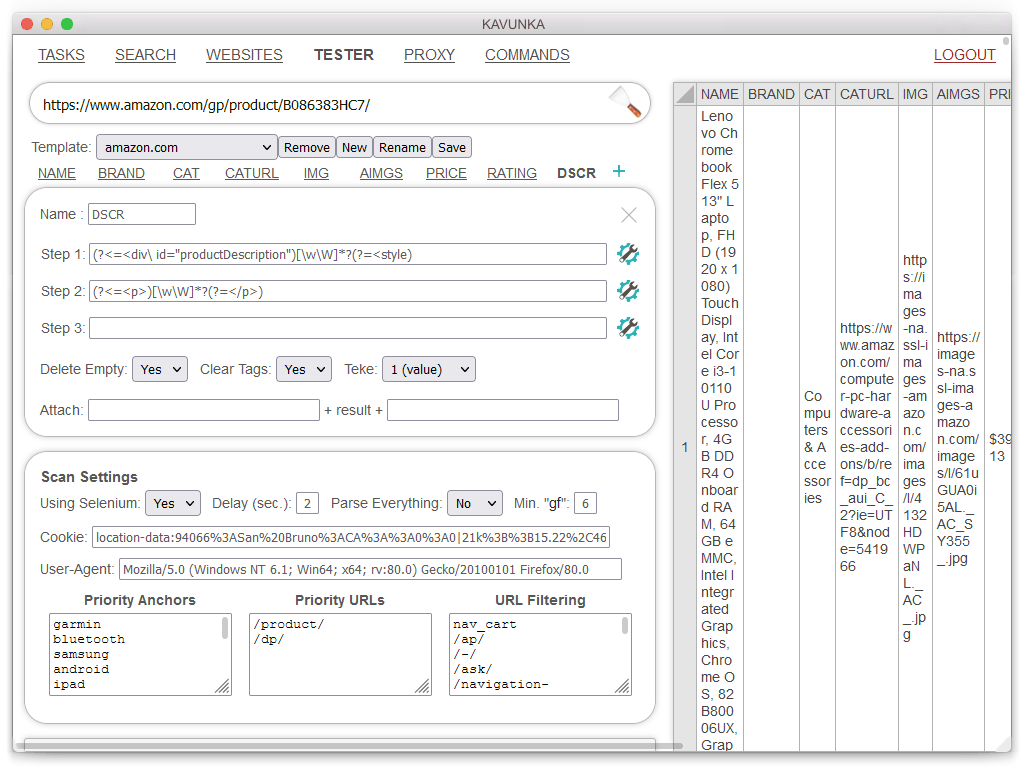Click the Priority Anchors list scrollbar
Image resolution: width=1024 pixels, height=768 pixels.
click(x=225, y=630)
